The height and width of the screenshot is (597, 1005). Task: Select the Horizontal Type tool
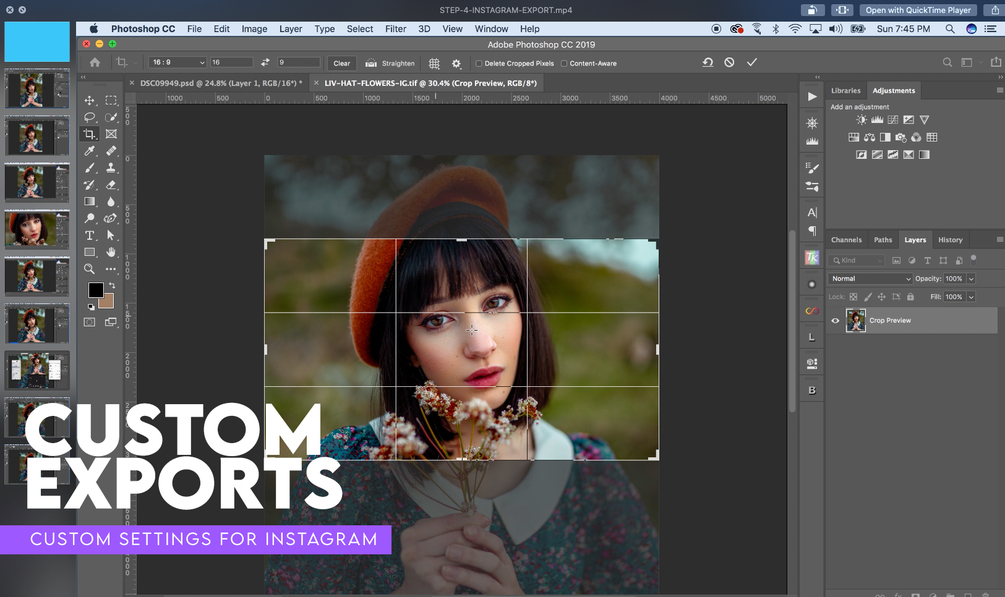click(90, 235)
